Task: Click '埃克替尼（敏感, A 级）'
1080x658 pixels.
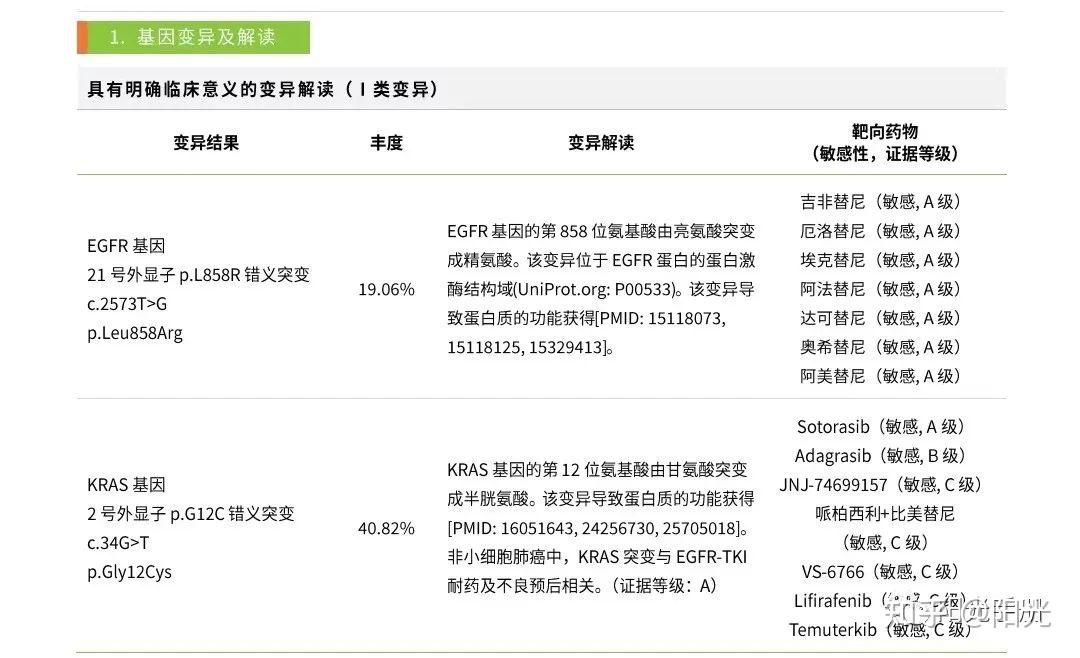Action: (881, 260)
